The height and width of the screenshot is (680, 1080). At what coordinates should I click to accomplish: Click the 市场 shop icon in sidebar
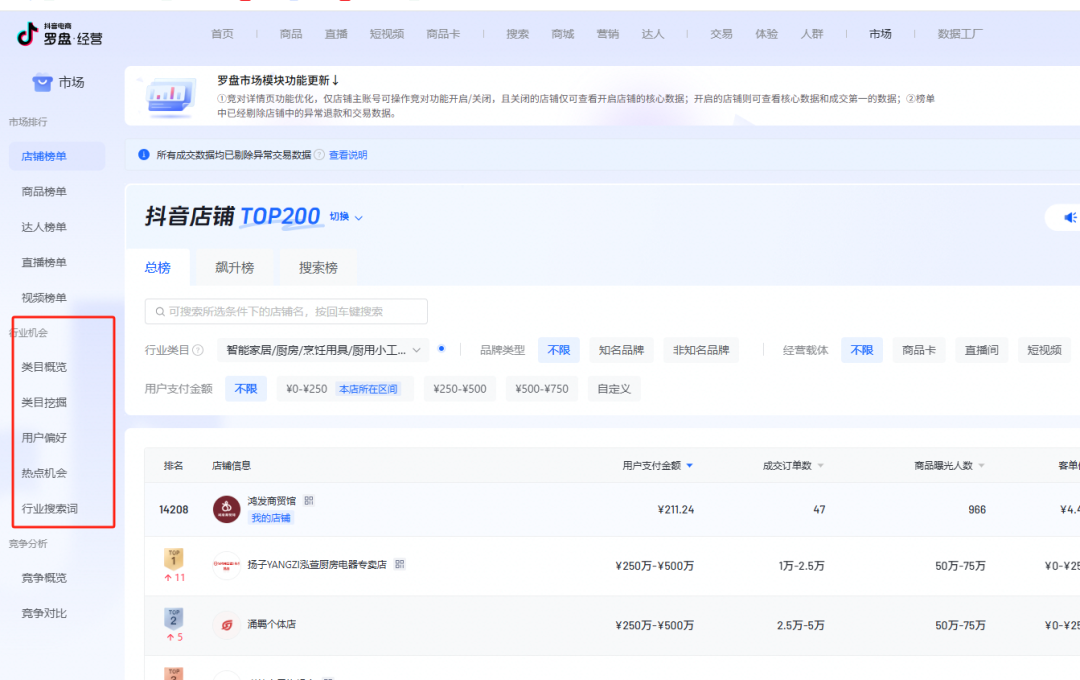(x=42, y=83)
